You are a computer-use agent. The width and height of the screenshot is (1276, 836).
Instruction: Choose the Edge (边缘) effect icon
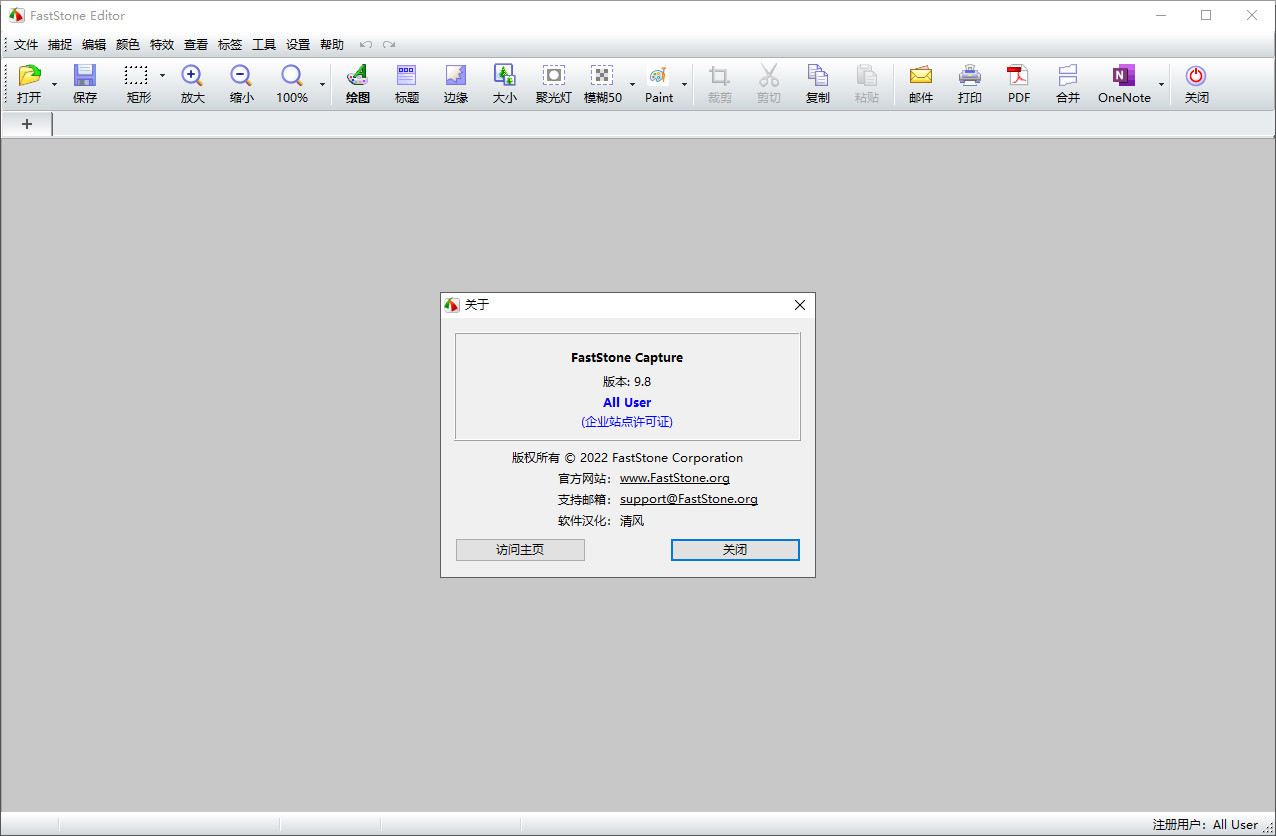click(x=456, y=77)
